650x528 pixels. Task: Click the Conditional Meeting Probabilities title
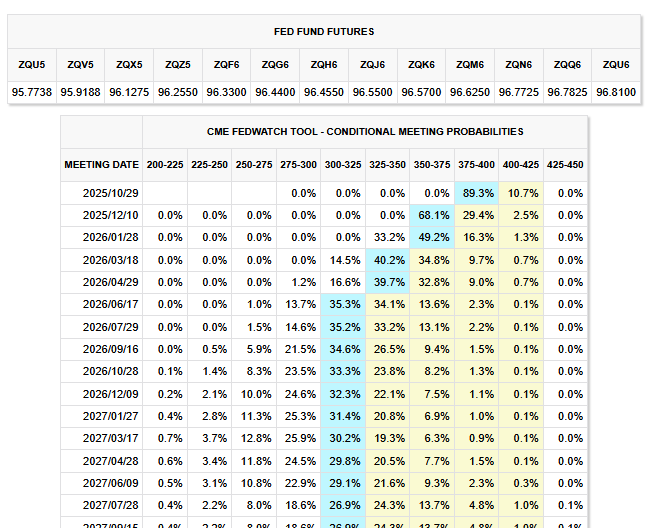365,132
